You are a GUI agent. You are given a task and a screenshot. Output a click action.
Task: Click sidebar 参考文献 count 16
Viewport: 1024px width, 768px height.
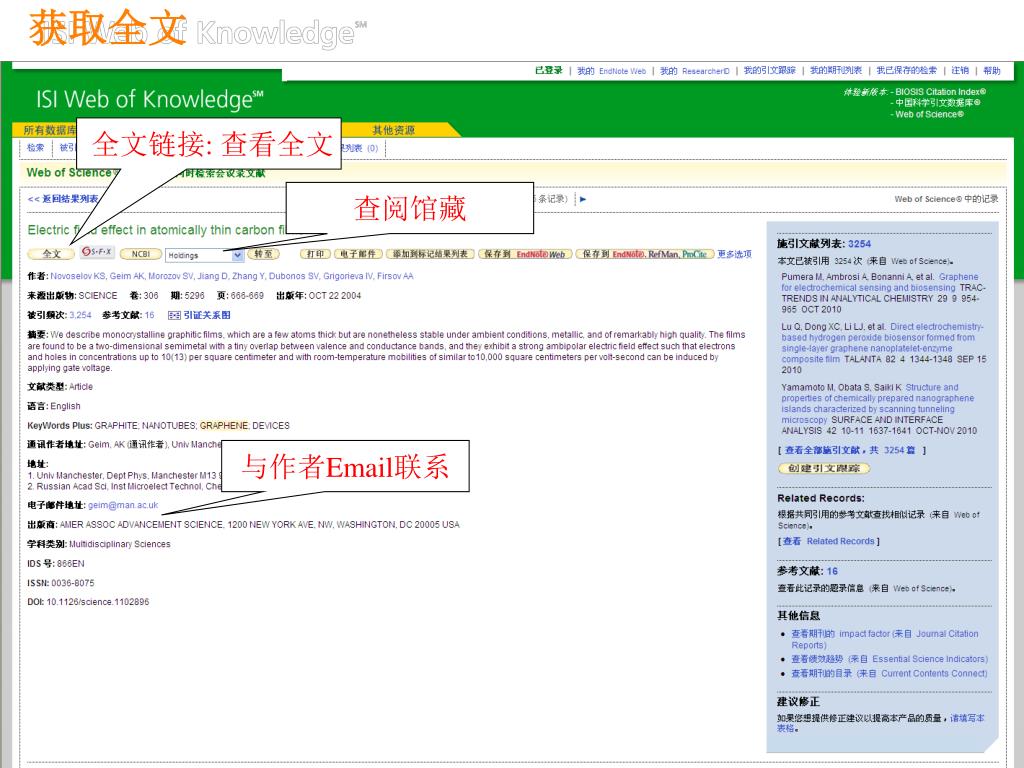pos(832,571)
